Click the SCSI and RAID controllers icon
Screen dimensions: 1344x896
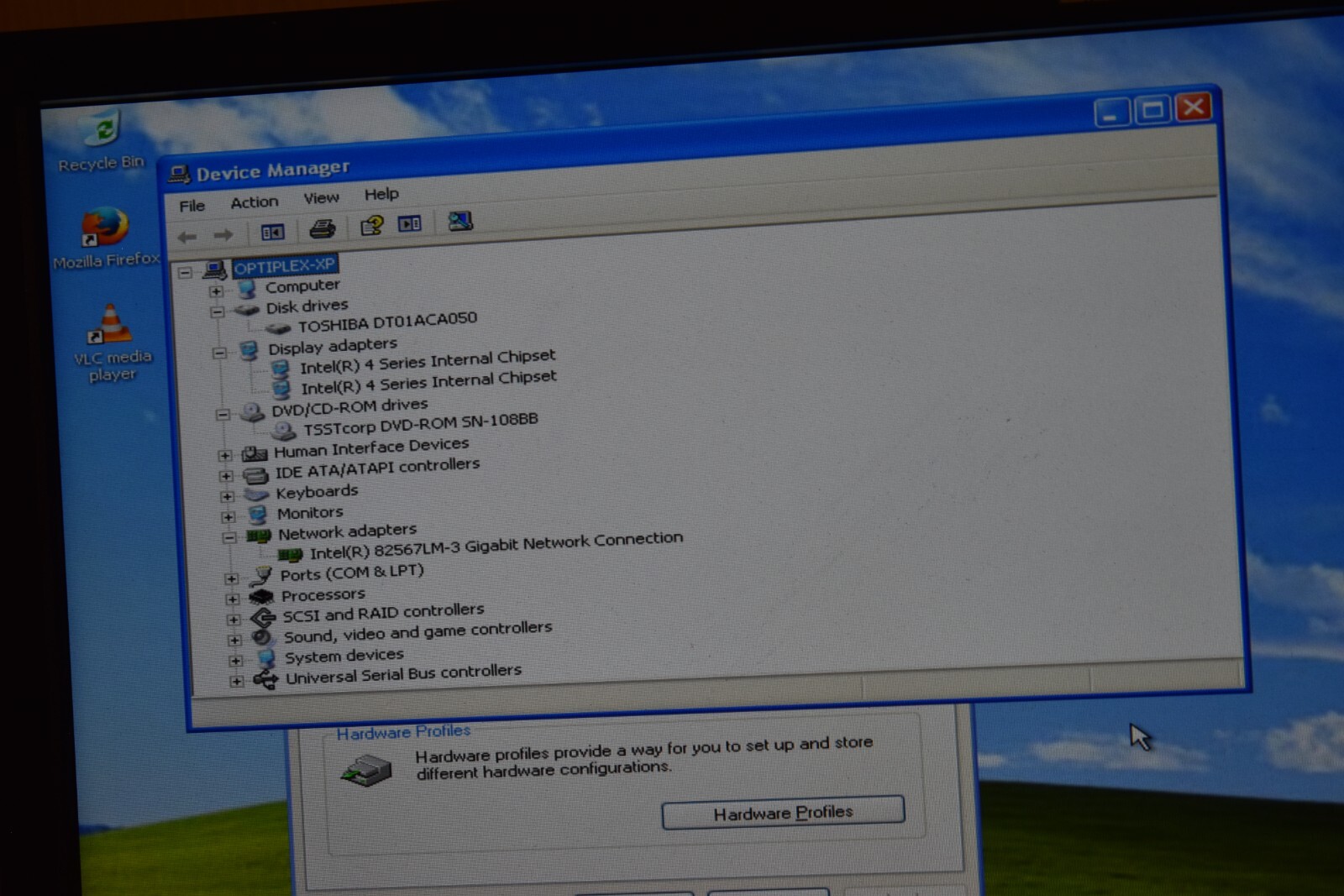(x=264, y=618)
